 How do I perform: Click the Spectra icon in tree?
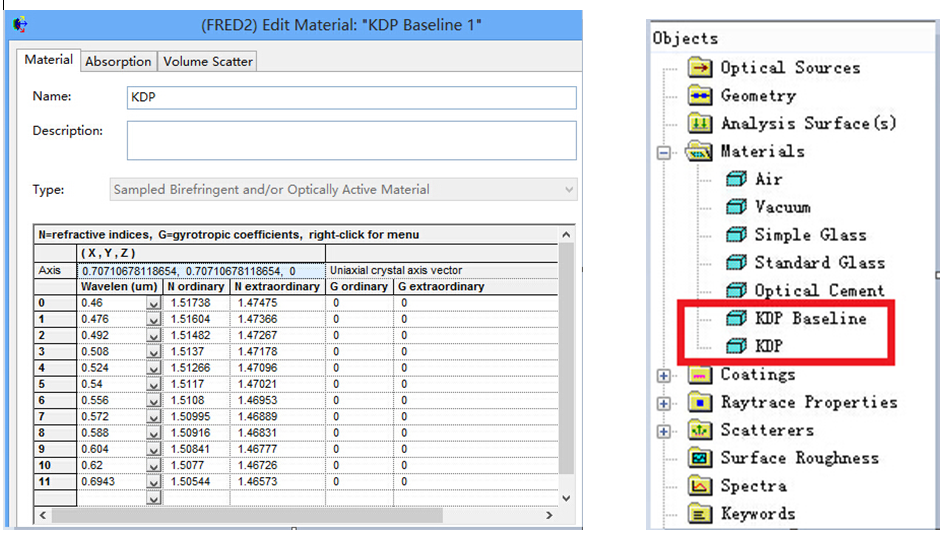(700, 487)
